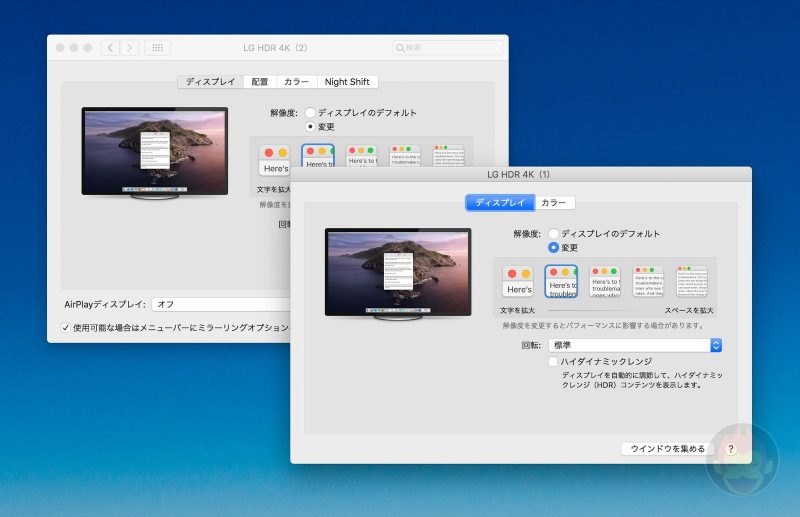Open the Night Shift tab
The height and width of the screenshot is (517, 800).
tap(348, 82)
